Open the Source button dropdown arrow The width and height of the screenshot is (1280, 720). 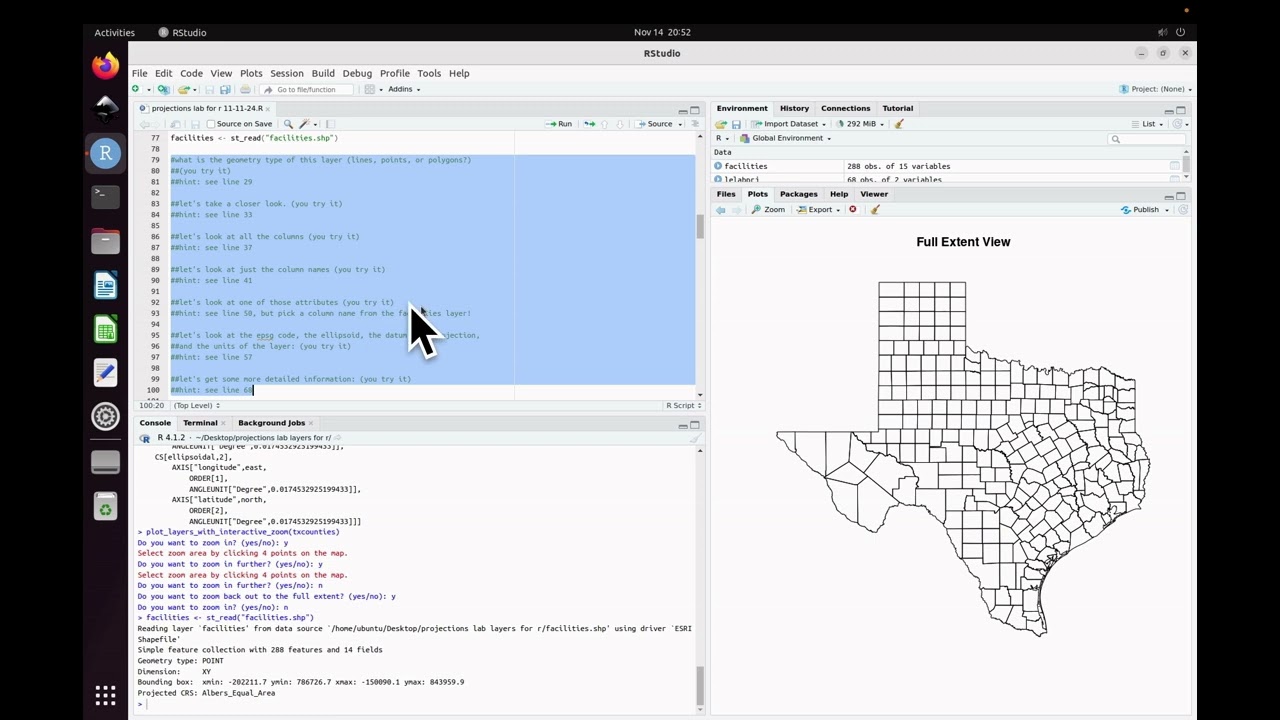pyautogui.click(x=681, y=124)
